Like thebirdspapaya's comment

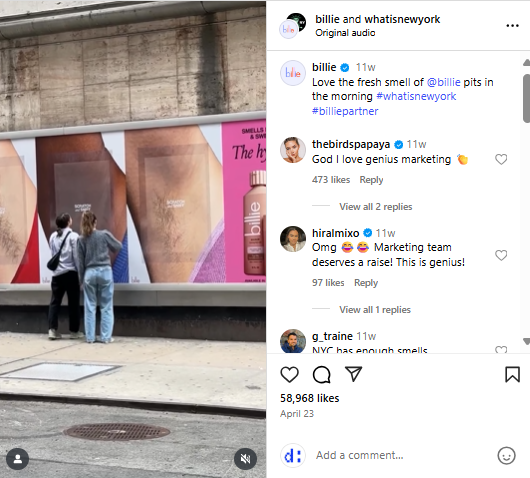tap(501, 159)
